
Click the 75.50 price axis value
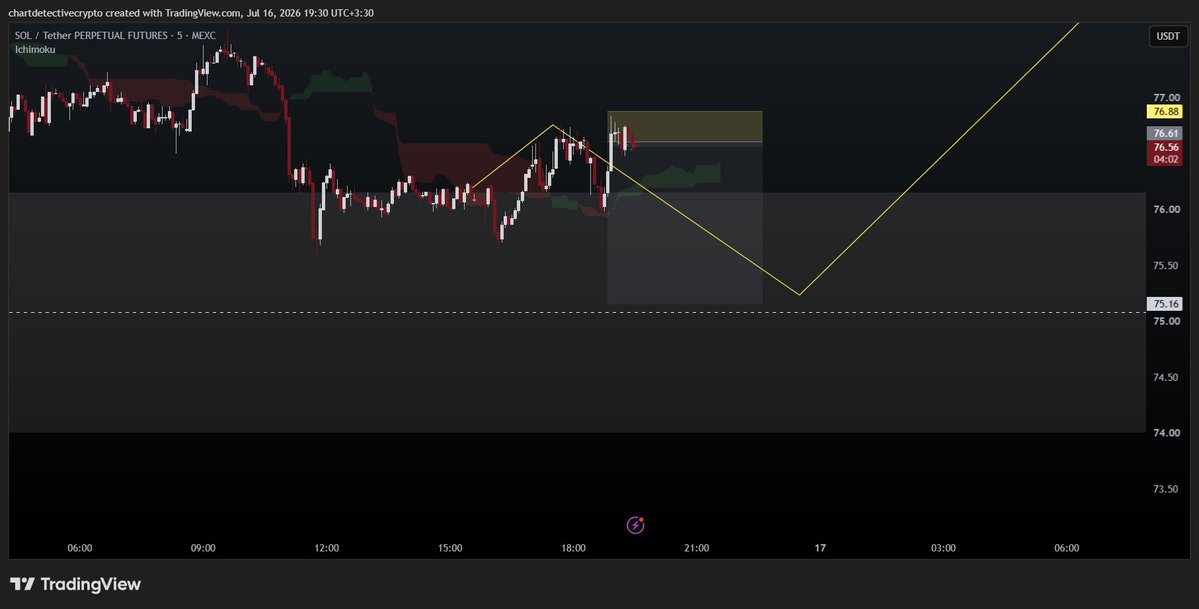coord(1166,265)
